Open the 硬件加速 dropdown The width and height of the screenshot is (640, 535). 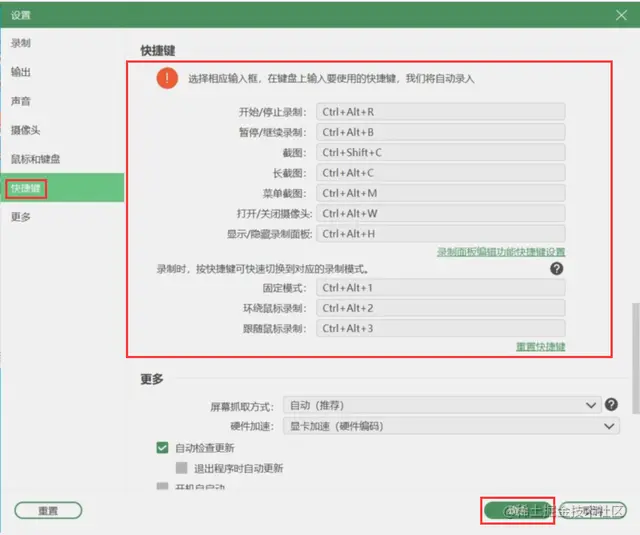pos(451,426)
